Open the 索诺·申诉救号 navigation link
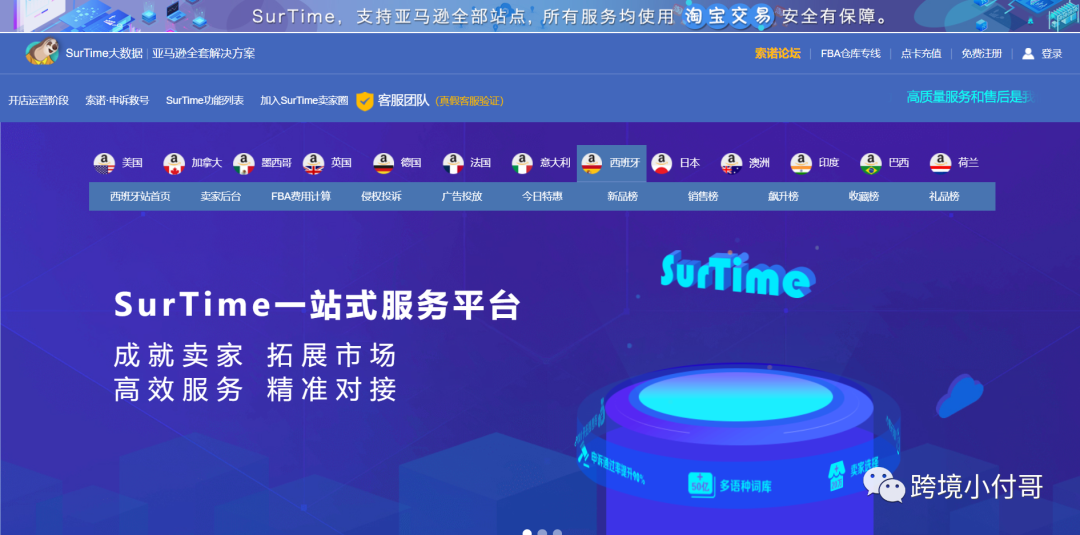 117,101
